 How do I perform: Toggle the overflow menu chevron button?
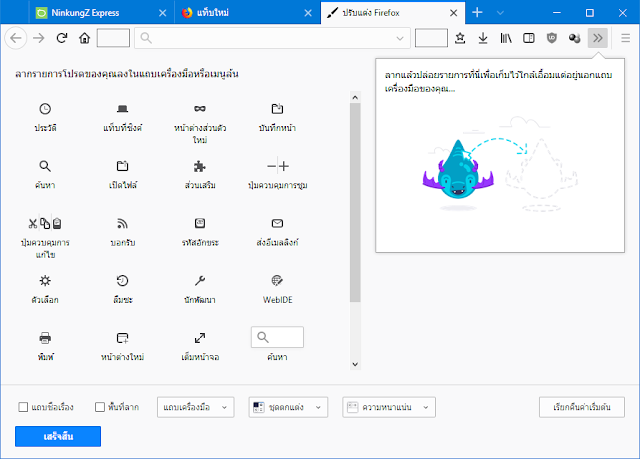pos(598,38)
